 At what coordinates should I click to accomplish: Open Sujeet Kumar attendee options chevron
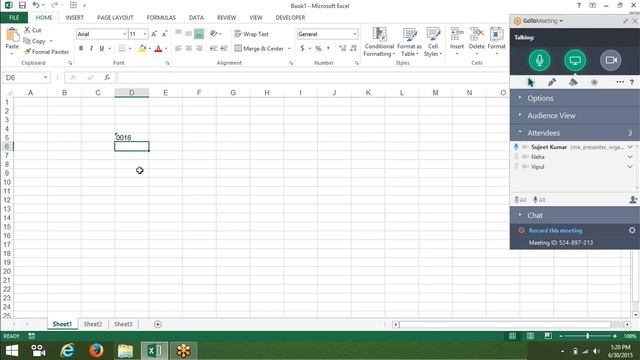630,147
